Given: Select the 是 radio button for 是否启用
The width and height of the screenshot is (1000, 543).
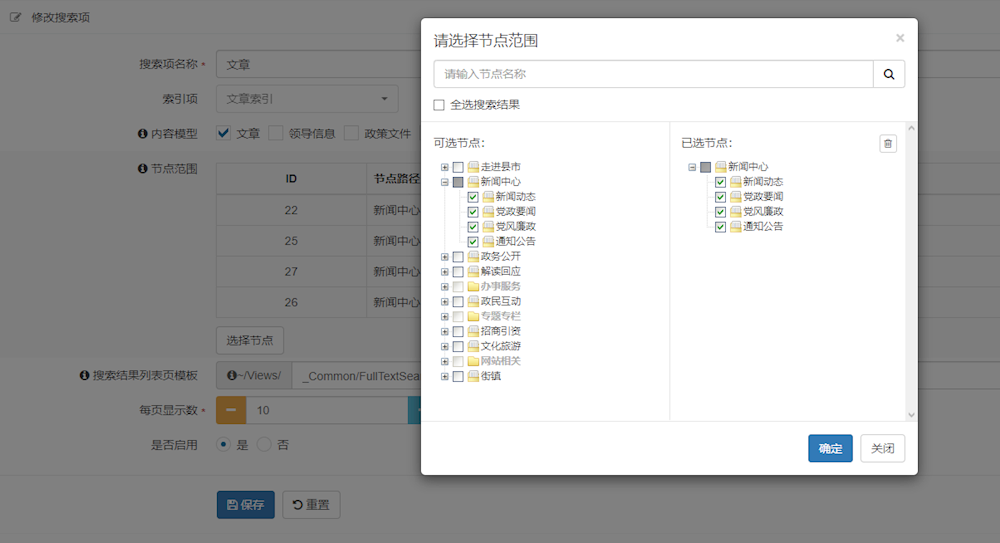Looking at the screenshot, I should (x=223, y=445).
